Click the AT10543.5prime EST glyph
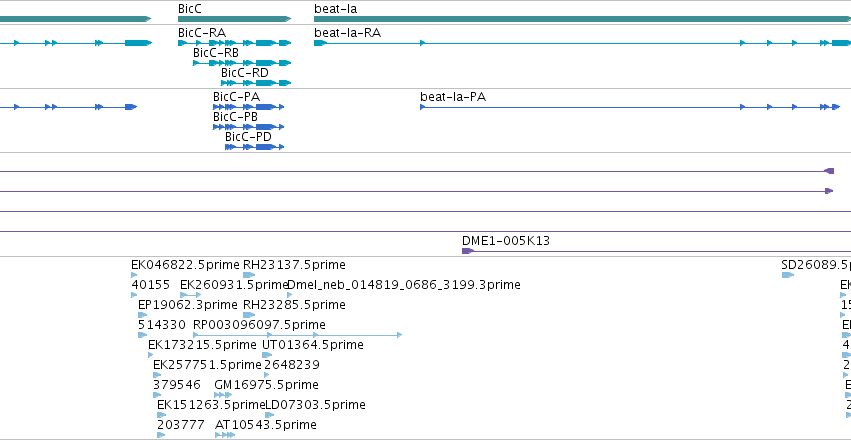Viewport: 851px width, 440px height. coord(225,435)
